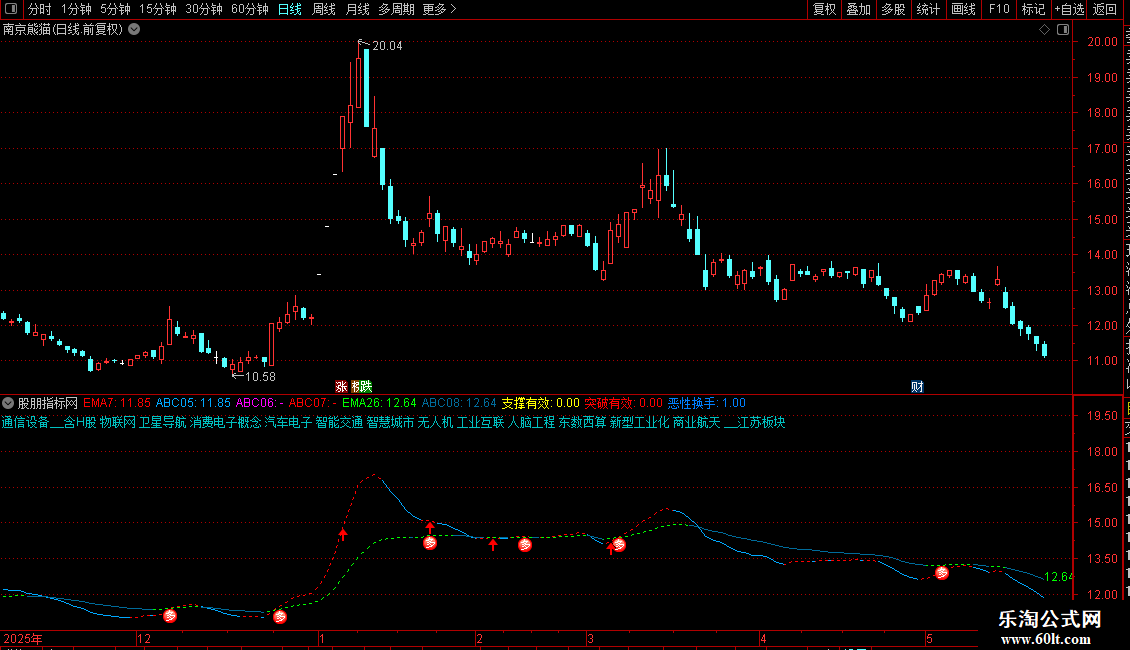Open the 商业航天 sector link
The height and width of the screenshot is (650, 1130).
(697, 422)
